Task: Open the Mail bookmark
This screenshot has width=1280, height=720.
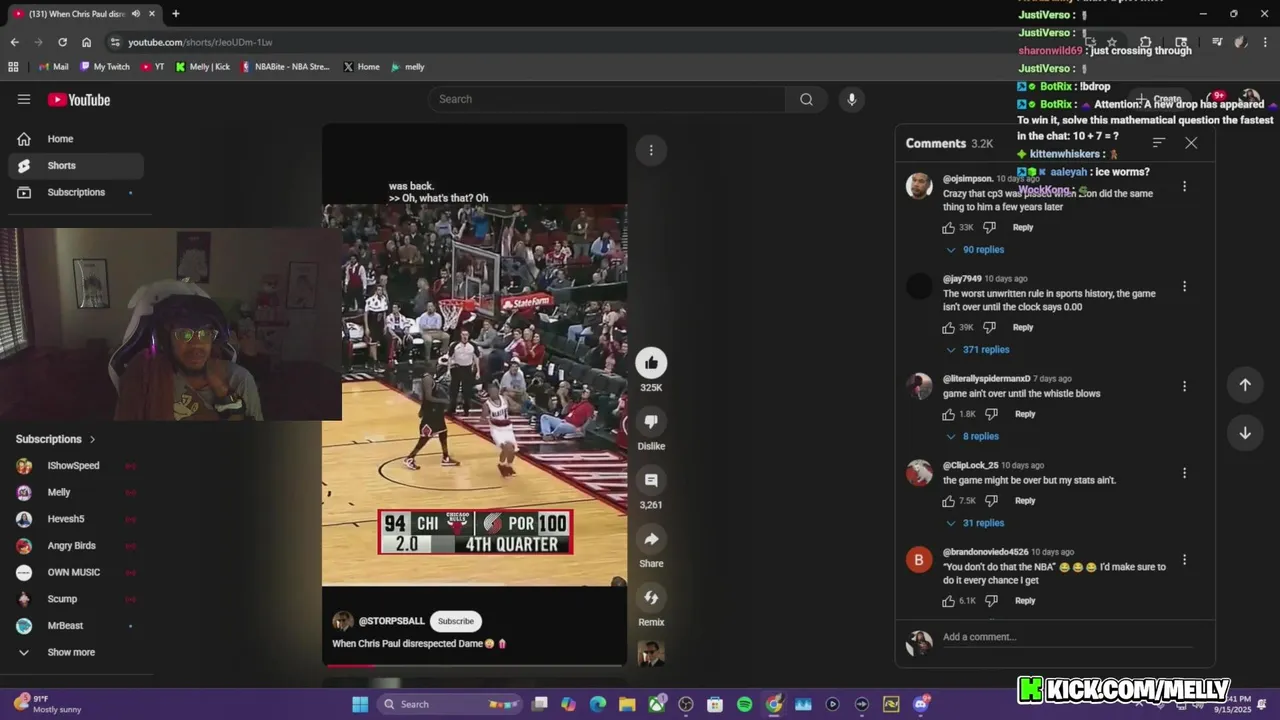Action: tap(54, 67)
